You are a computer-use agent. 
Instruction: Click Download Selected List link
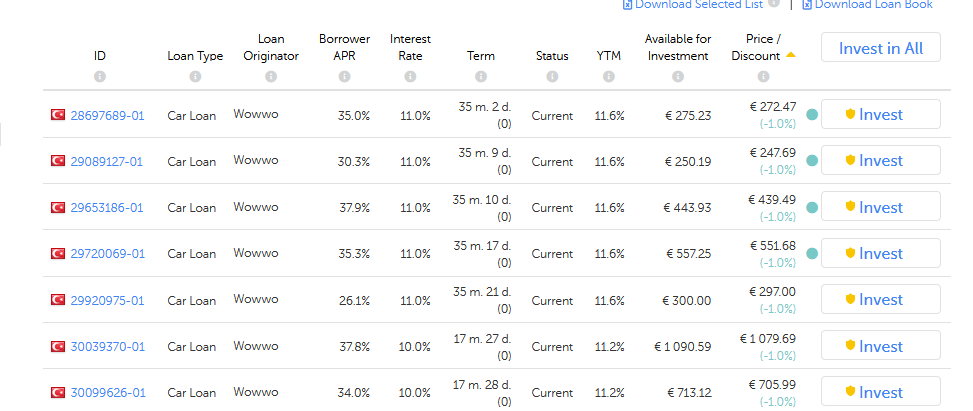[698, 5]
